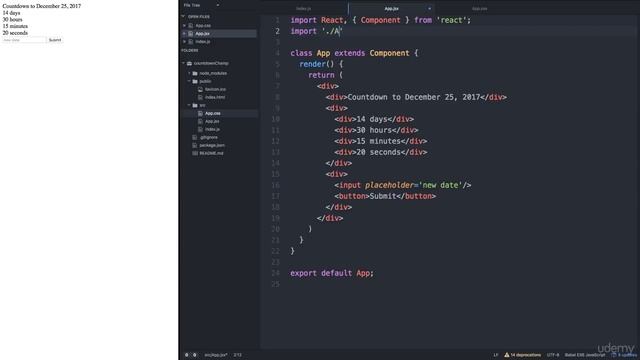The width and height of the screenshot is (640, 360).
Task: Click the first linter status icon
Action: 187,355
